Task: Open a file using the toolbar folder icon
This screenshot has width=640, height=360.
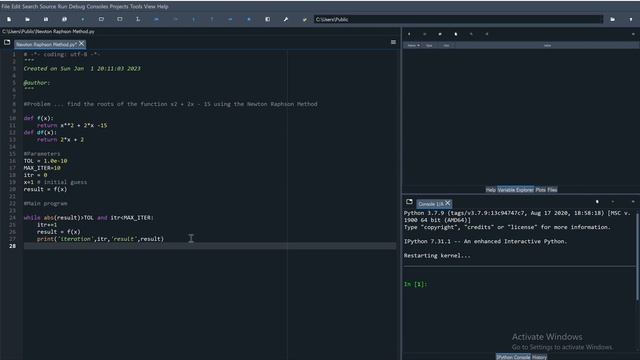Action: [27, 19]
